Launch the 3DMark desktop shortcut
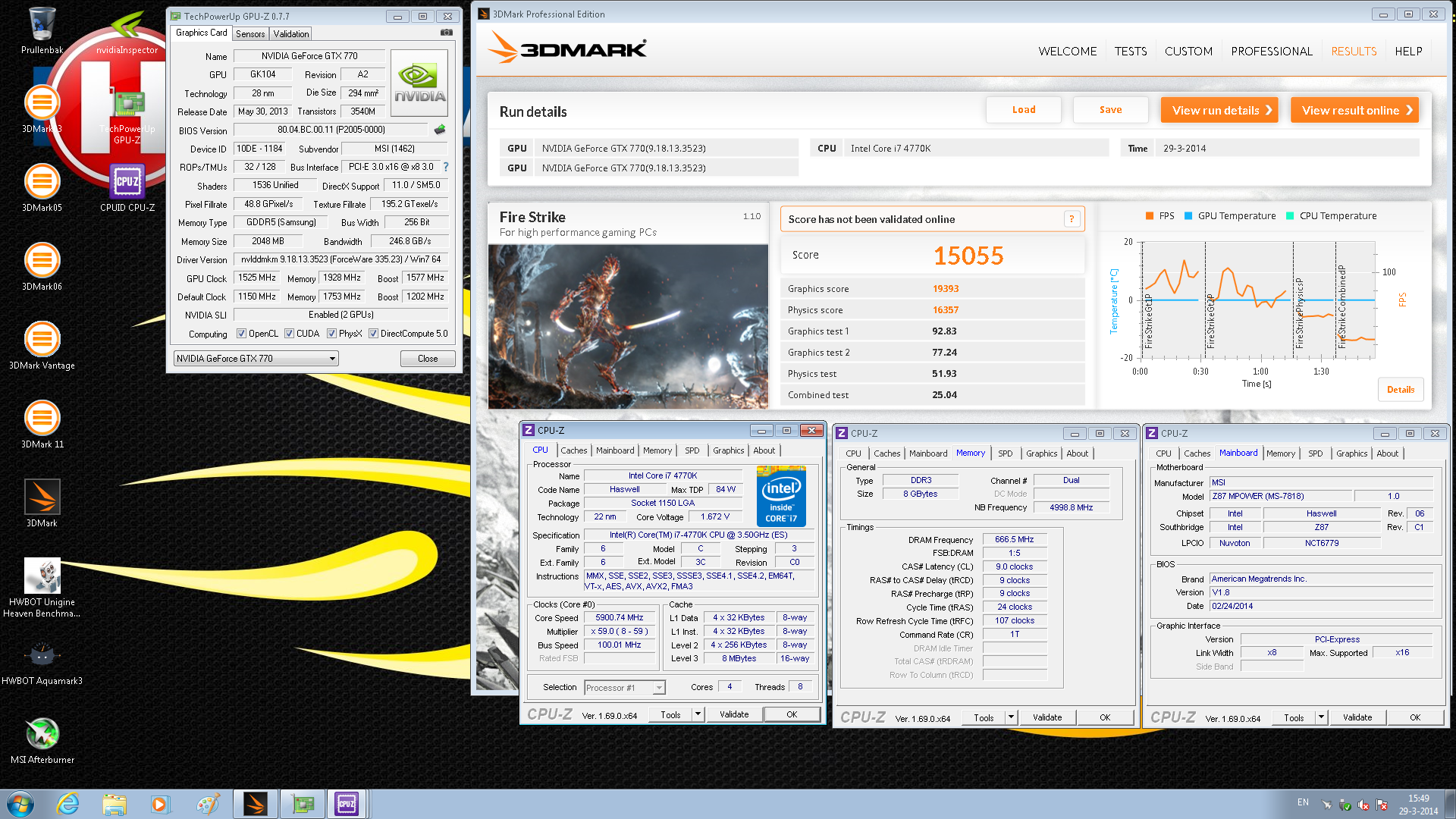This screenshot has width=1456, height=819. [x=42, y=504]
